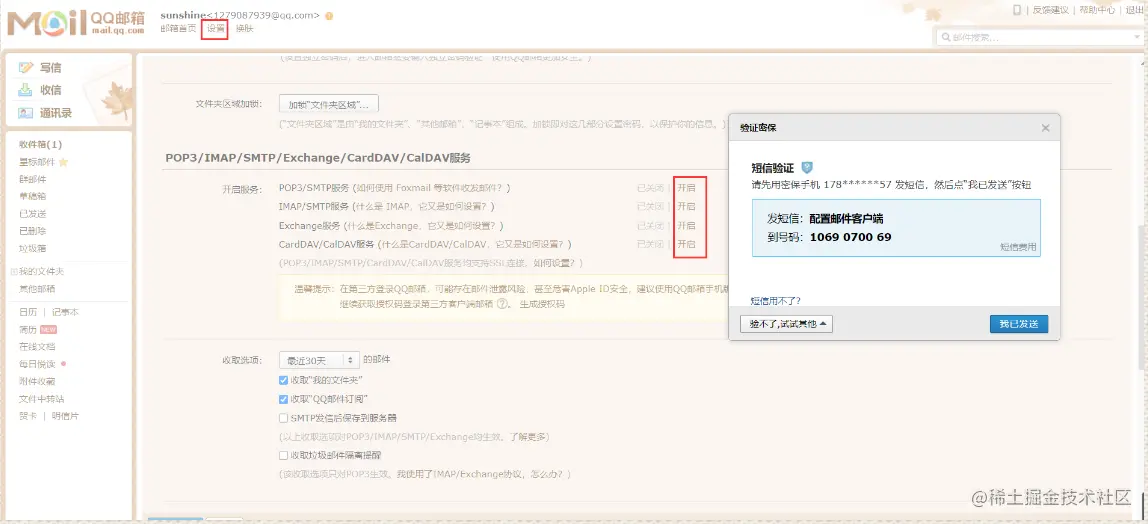Open the 设置 page
The height and width of the screenshot is (524, 1148).
click(x=216, y=29)
